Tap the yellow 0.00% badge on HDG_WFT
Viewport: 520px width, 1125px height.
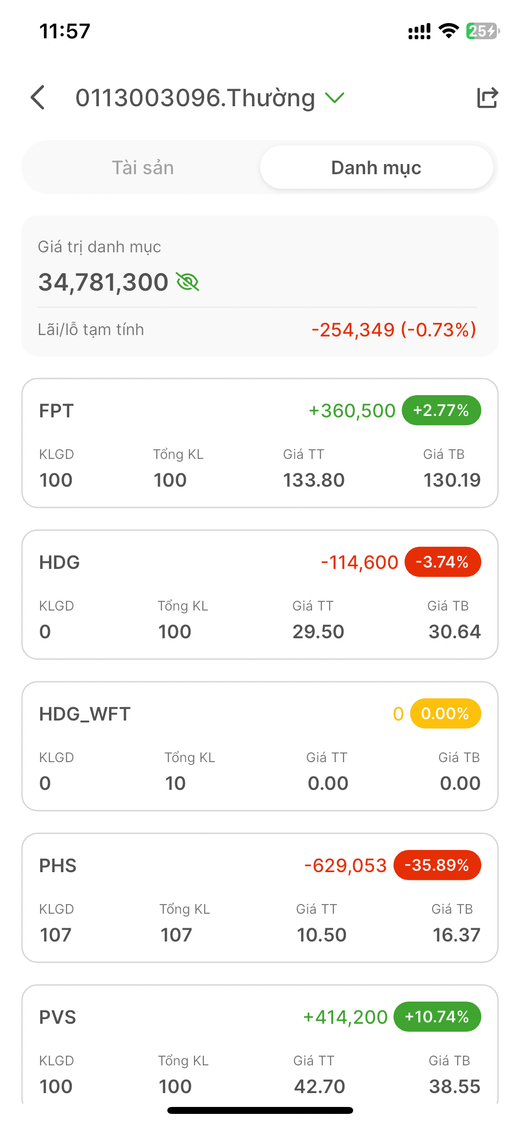pos(445,714)
